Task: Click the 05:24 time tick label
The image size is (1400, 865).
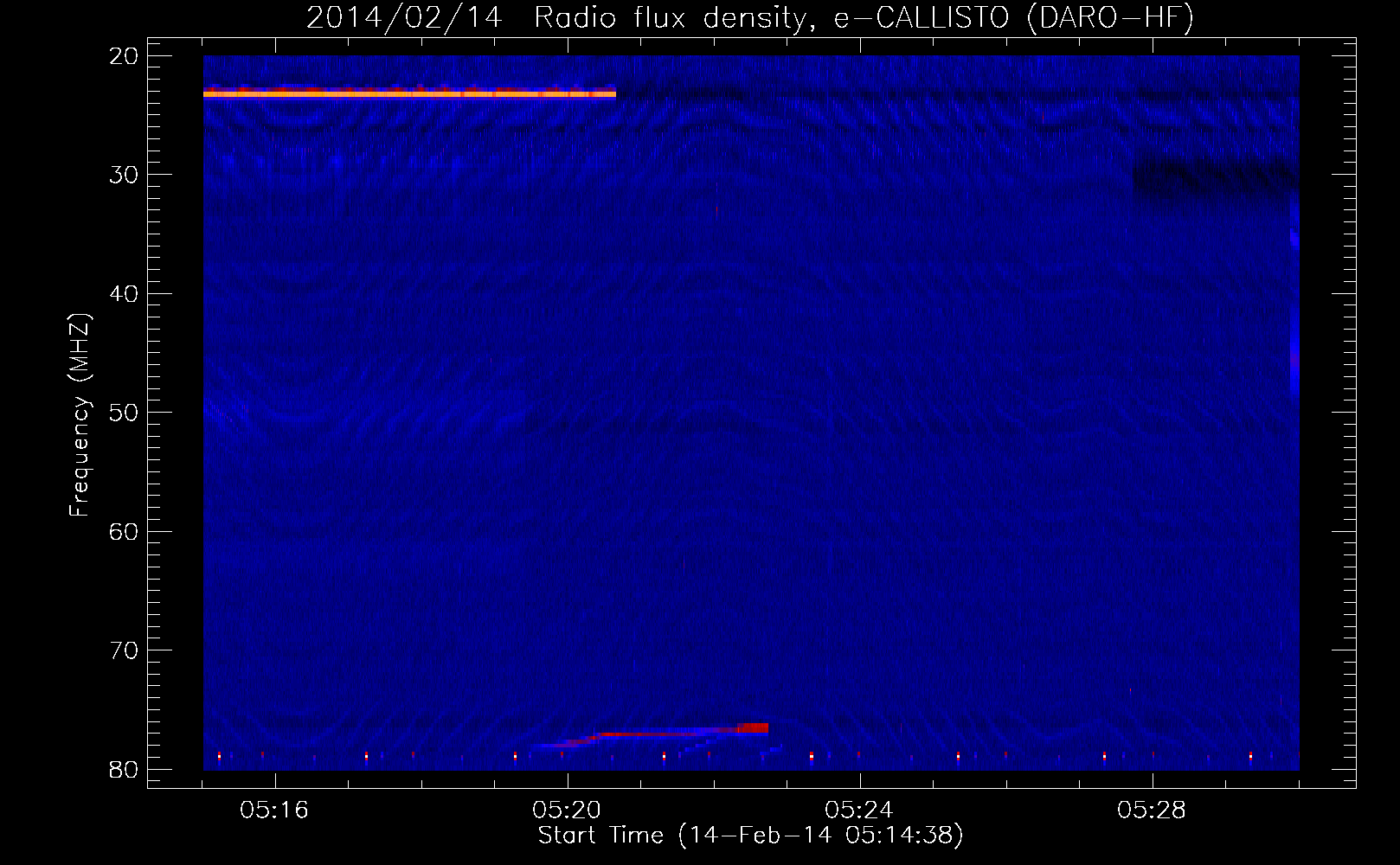Action: [860, 811]
